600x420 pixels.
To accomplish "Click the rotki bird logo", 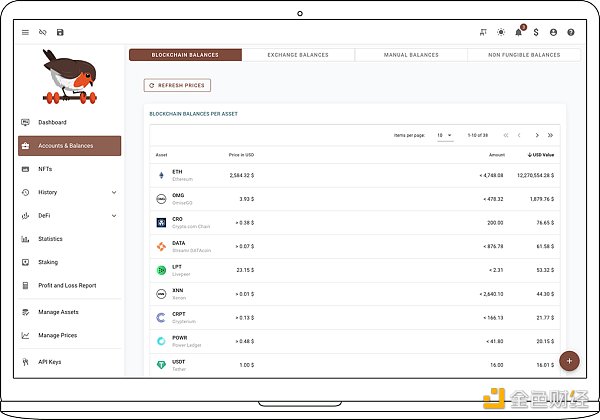I will [x=69, y=76].
